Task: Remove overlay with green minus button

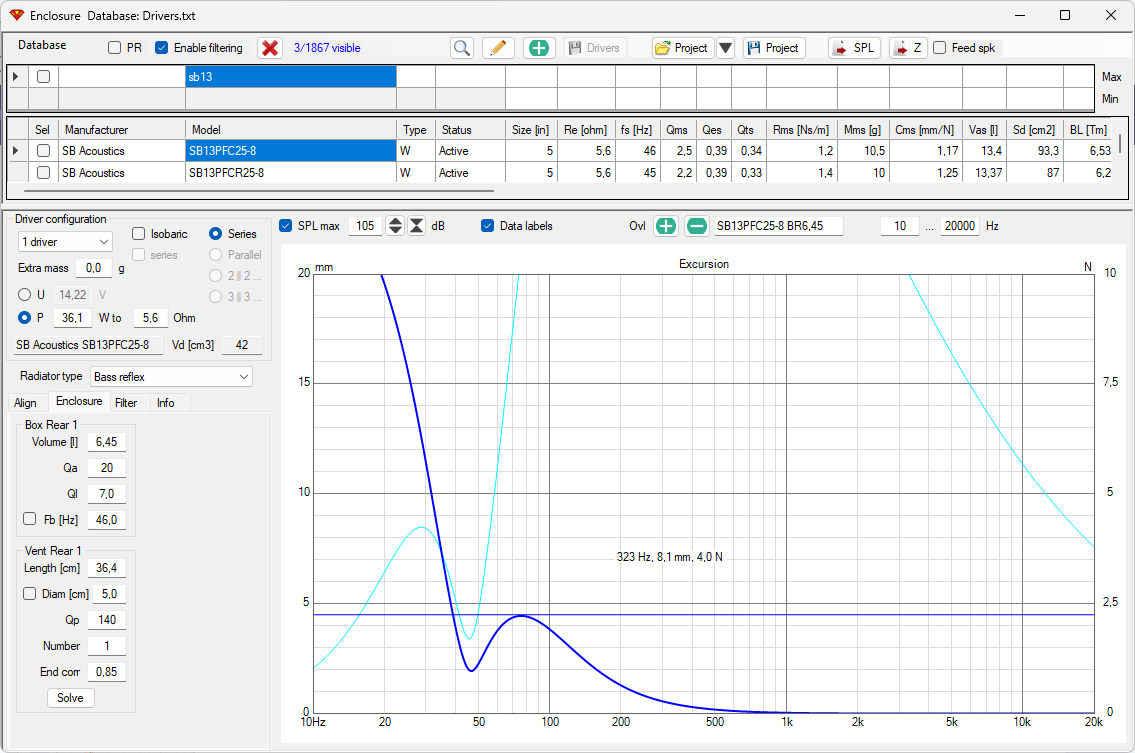Action: coord(696,226)
